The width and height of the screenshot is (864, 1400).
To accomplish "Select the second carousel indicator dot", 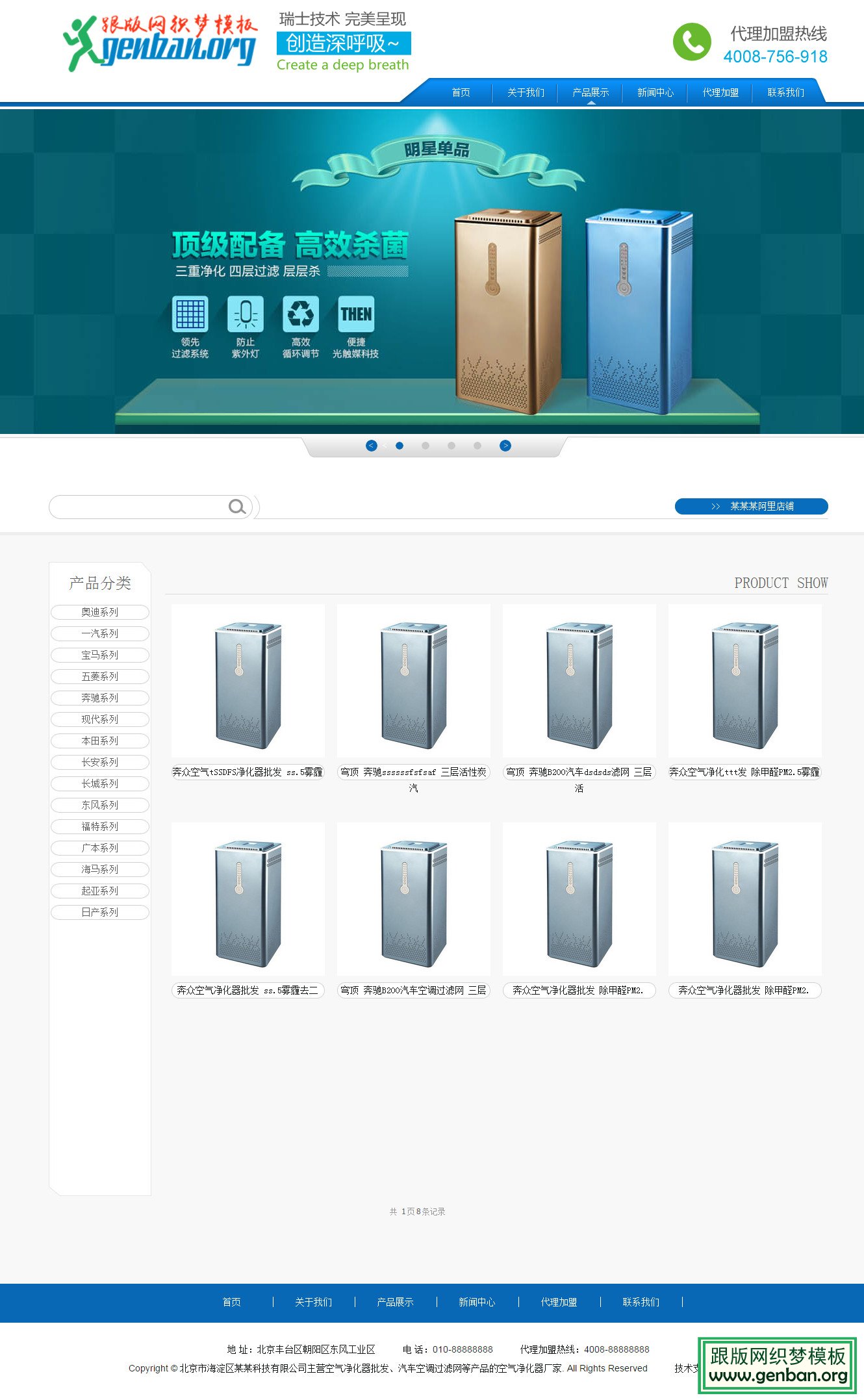I will [x=426, y=446].
